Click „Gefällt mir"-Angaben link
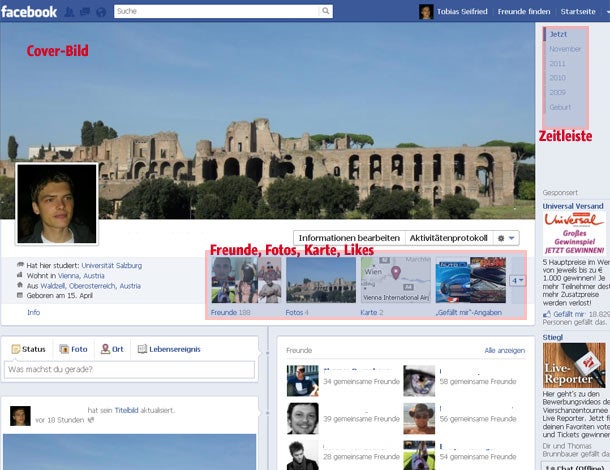610x470 pixels. click(x=468, y=312)
